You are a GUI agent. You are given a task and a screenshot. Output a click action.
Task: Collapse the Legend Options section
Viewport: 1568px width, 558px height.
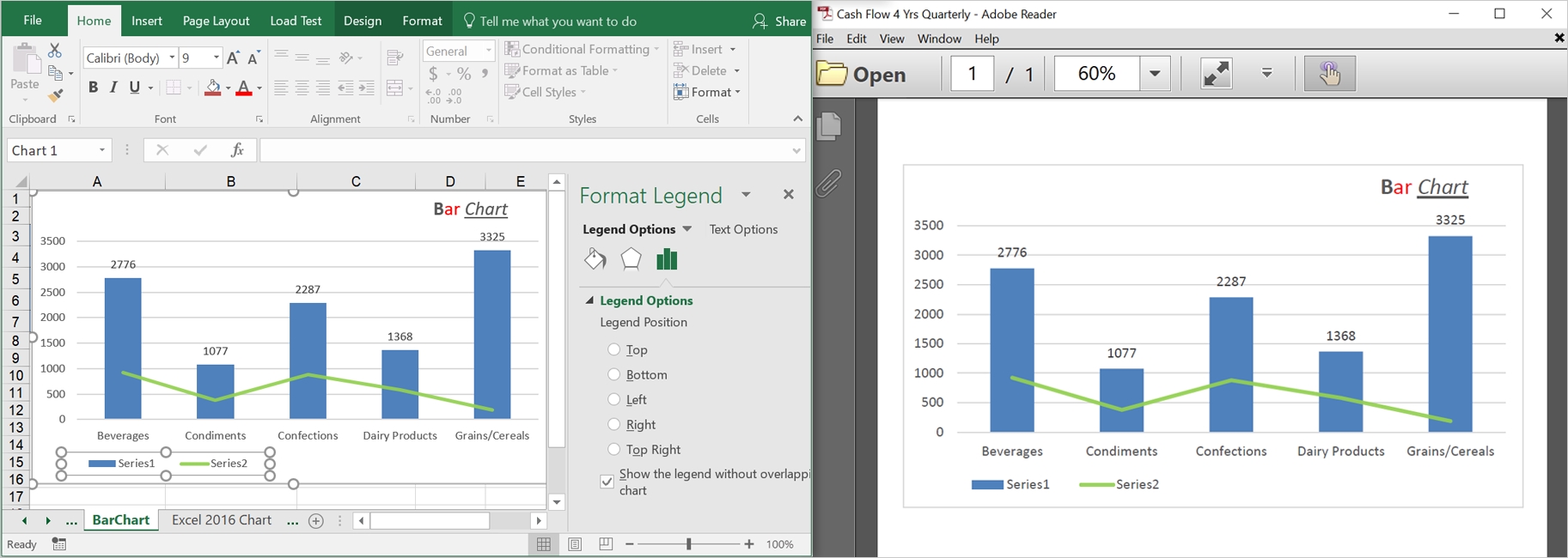[x=589, y=300]
